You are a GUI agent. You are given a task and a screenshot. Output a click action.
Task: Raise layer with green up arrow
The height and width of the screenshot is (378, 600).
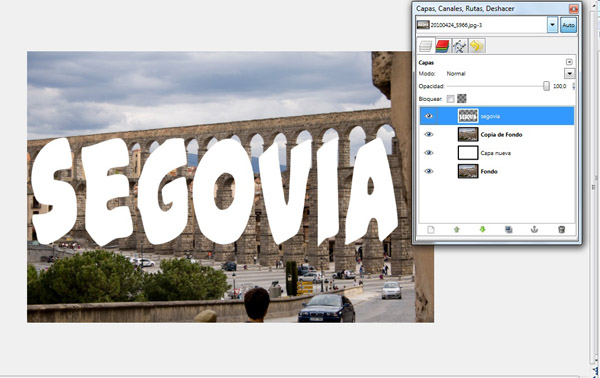point(457,230)
